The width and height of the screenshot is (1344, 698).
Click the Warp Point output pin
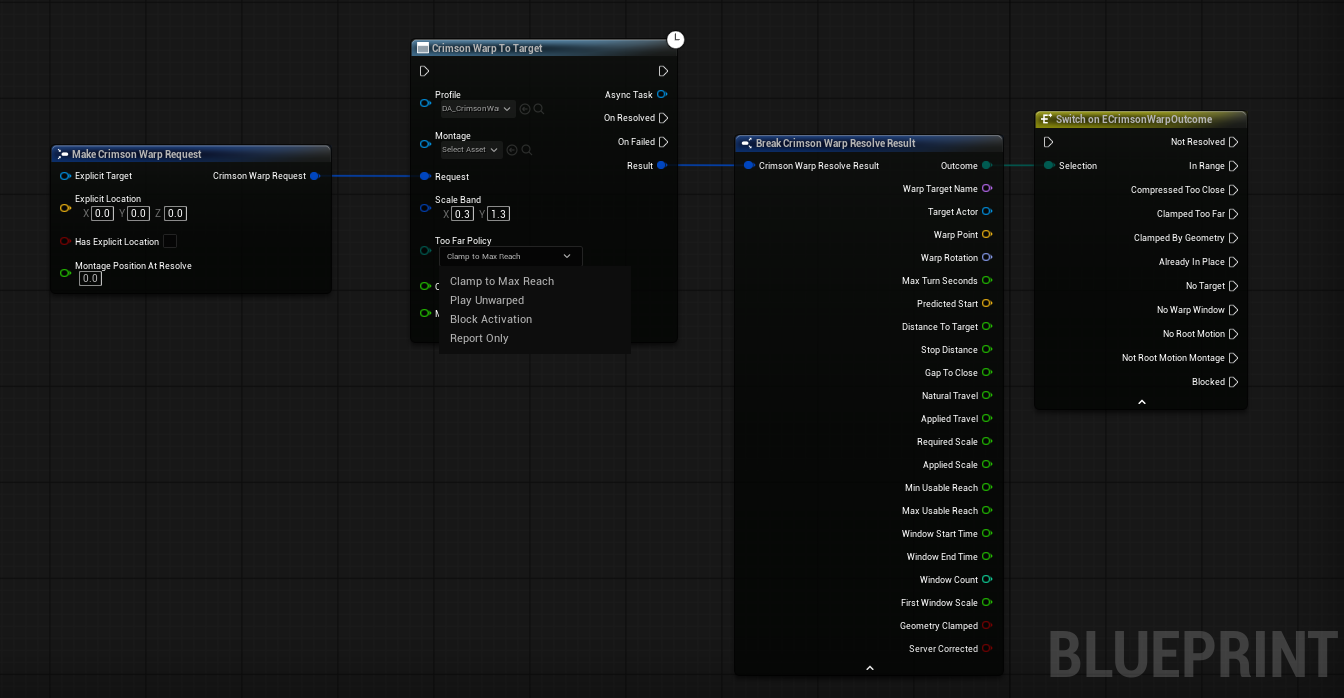tap(987, 234)
